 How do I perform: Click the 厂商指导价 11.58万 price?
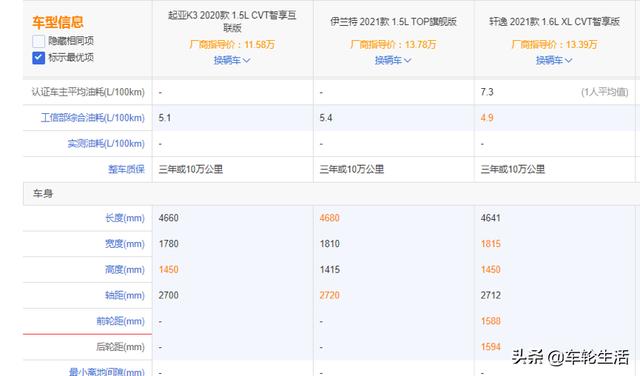[232, 44]
